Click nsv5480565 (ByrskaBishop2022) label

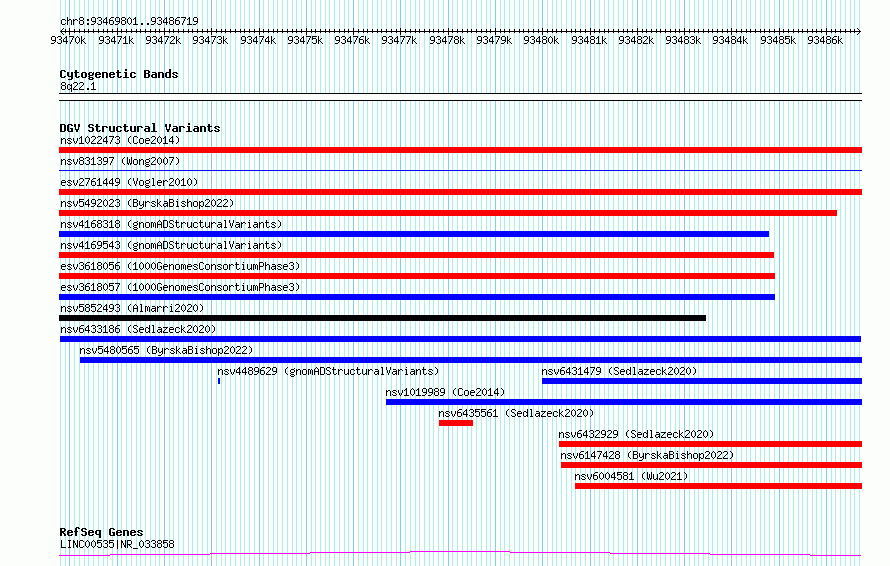[166, 350]
